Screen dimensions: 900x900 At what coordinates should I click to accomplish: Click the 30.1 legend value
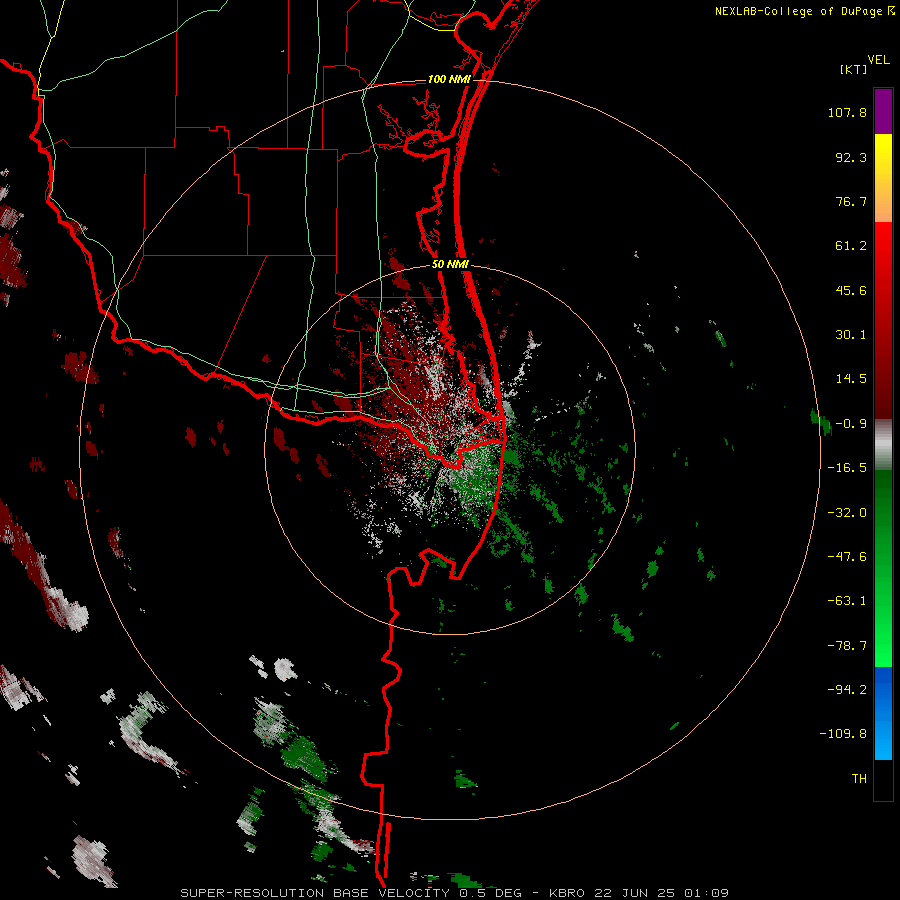tap(851, 335)
